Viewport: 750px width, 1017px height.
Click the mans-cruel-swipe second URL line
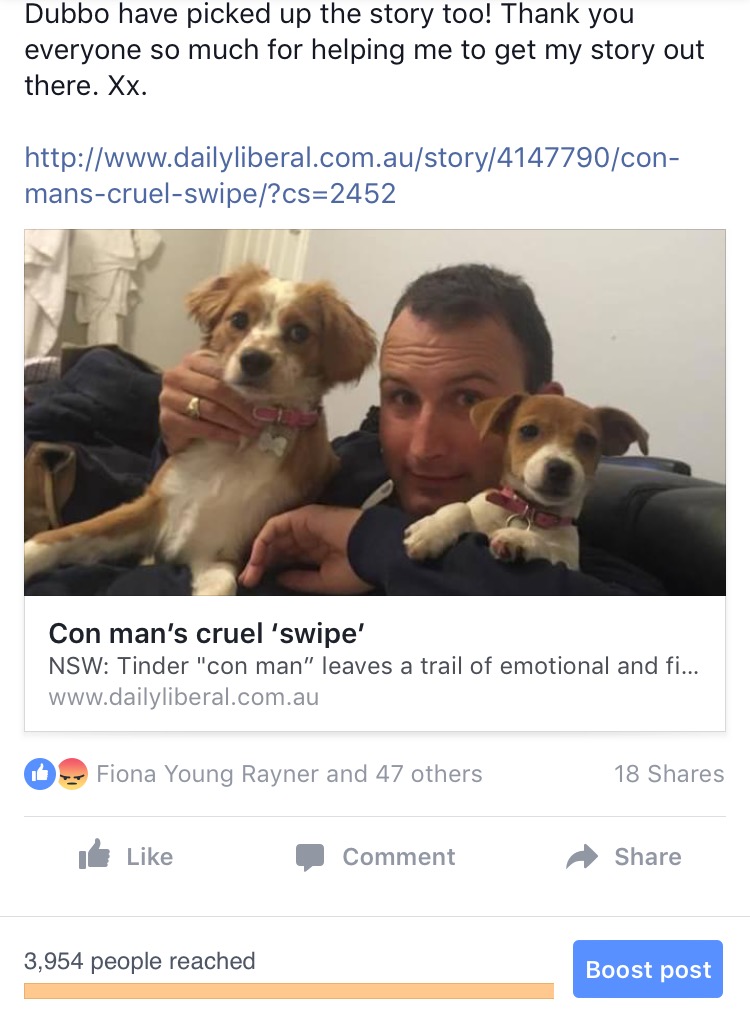tap(210, 193)
